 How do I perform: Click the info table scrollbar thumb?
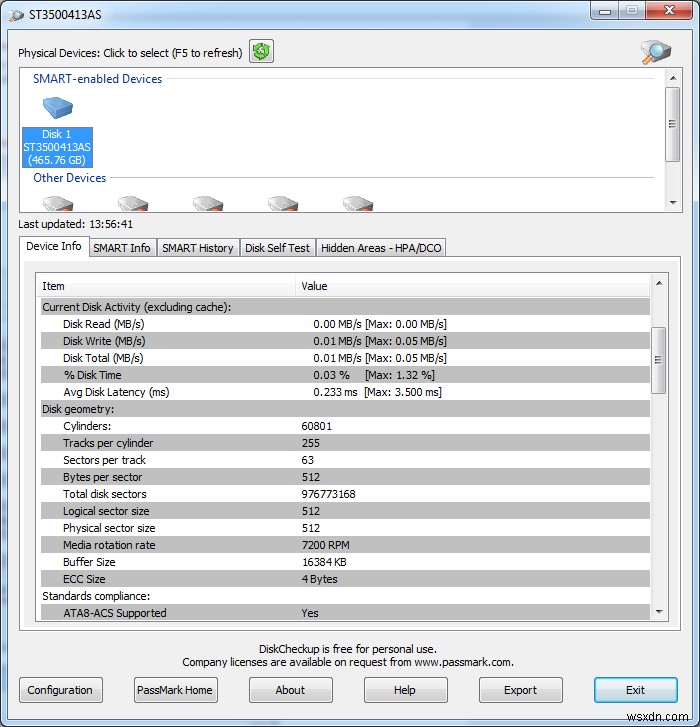tap(659, 360)
